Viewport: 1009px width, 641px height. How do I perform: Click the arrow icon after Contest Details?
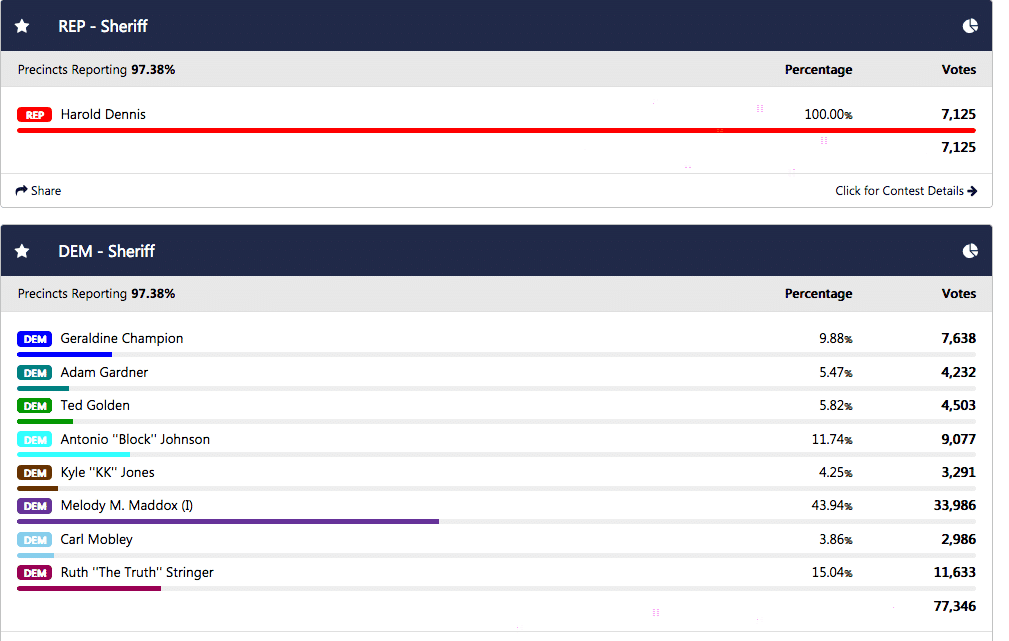972,190
